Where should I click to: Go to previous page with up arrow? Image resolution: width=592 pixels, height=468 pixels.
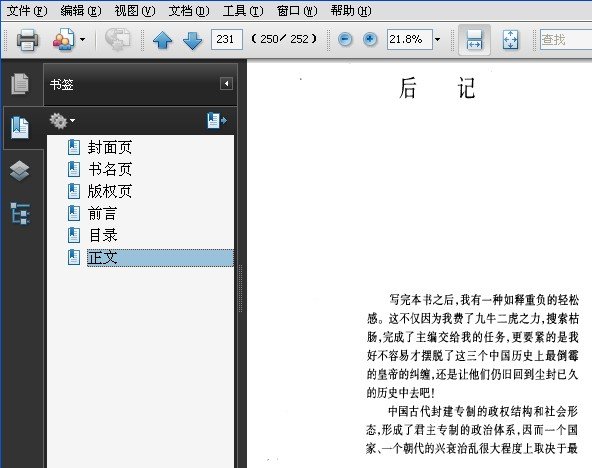163,40
